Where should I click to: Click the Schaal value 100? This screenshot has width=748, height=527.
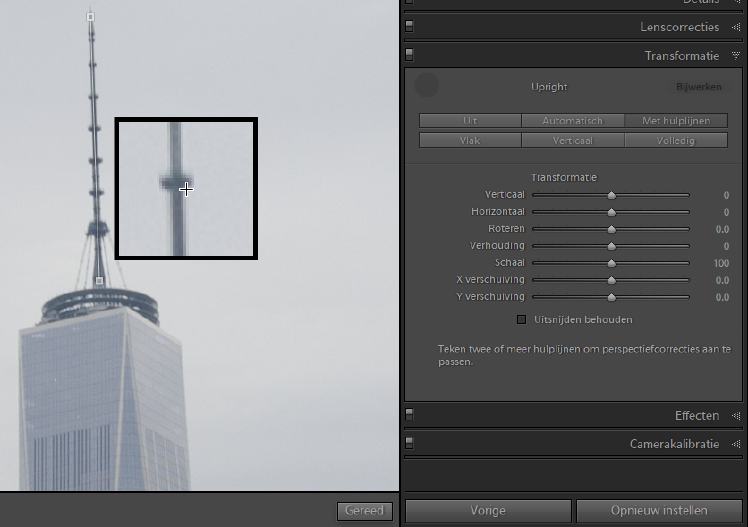[721, 263]
